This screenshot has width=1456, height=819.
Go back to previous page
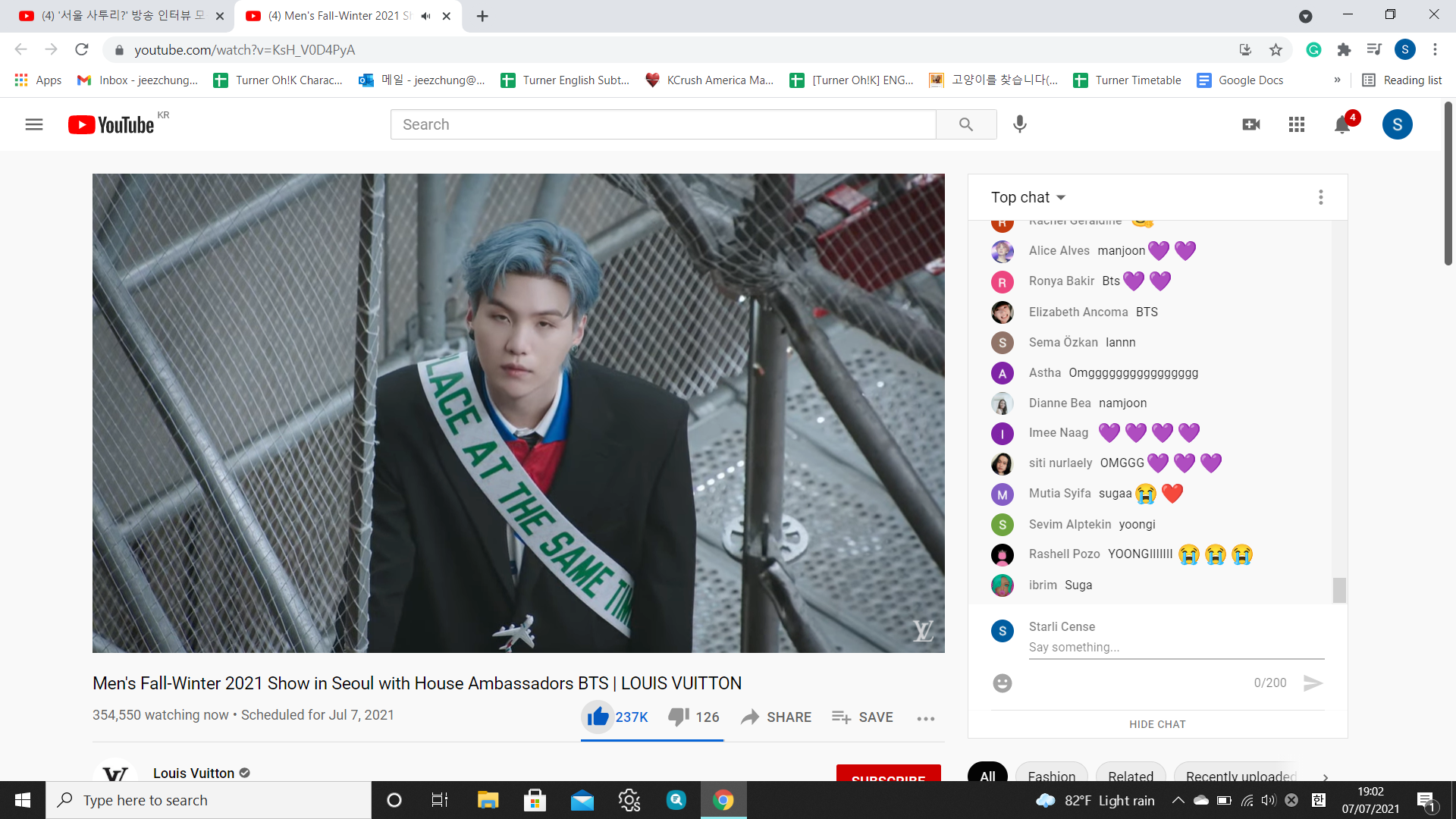point(21,49)
